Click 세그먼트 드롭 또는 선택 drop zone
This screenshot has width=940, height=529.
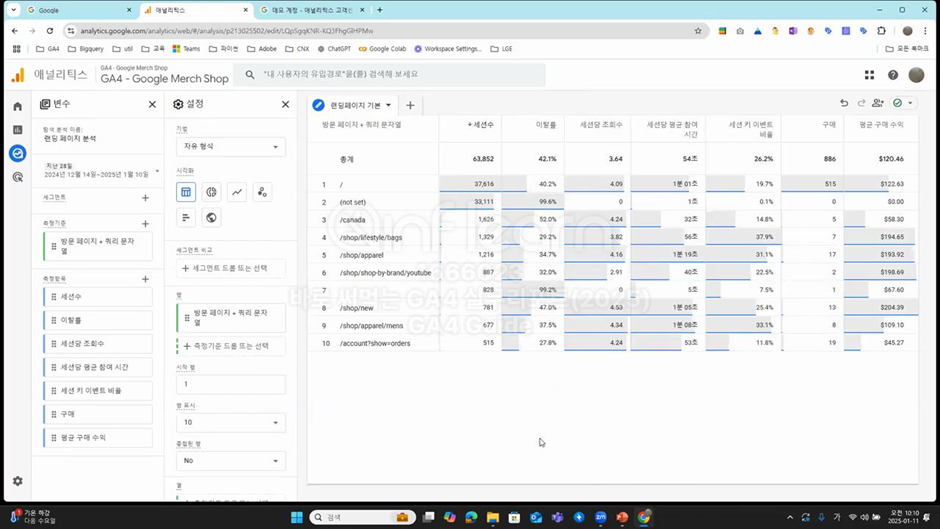(x=231, y=268)
